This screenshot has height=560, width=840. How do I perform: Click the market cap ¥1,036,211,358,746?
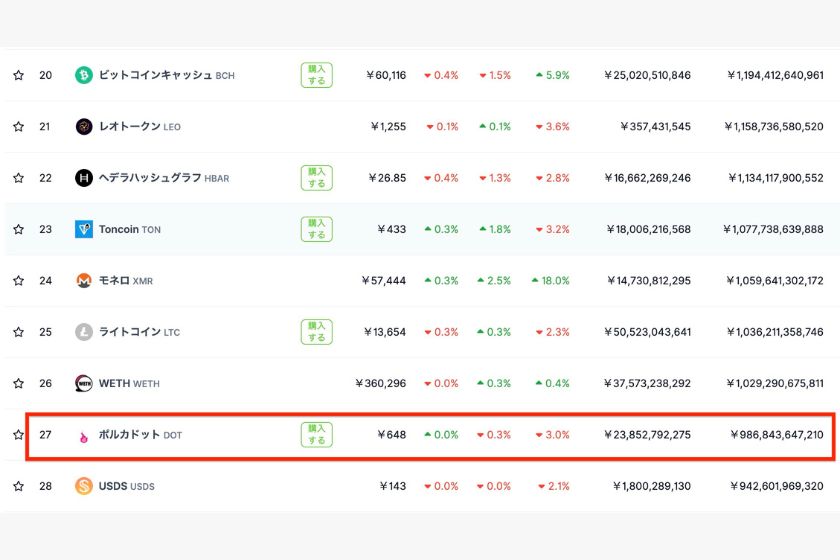click(x=775, y=332)
